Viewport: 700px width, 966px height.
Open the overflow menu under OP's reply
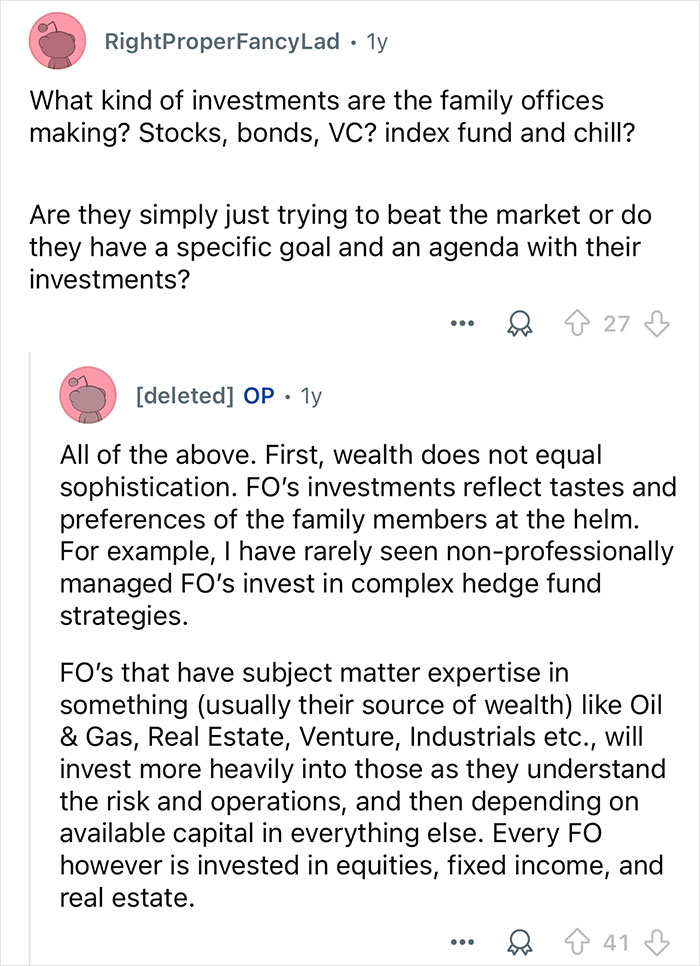pos(462,943)
